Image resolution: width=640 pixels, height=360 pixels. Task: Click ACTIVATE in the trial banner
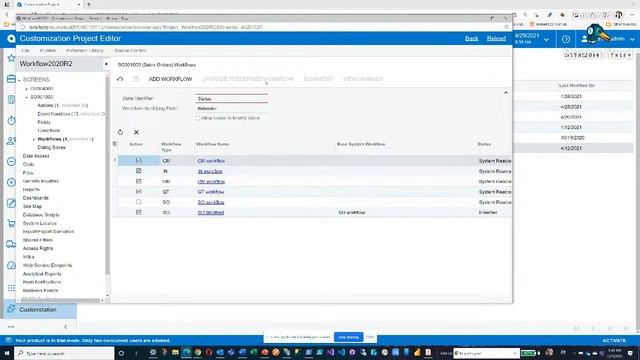click(x=614, y=340)
